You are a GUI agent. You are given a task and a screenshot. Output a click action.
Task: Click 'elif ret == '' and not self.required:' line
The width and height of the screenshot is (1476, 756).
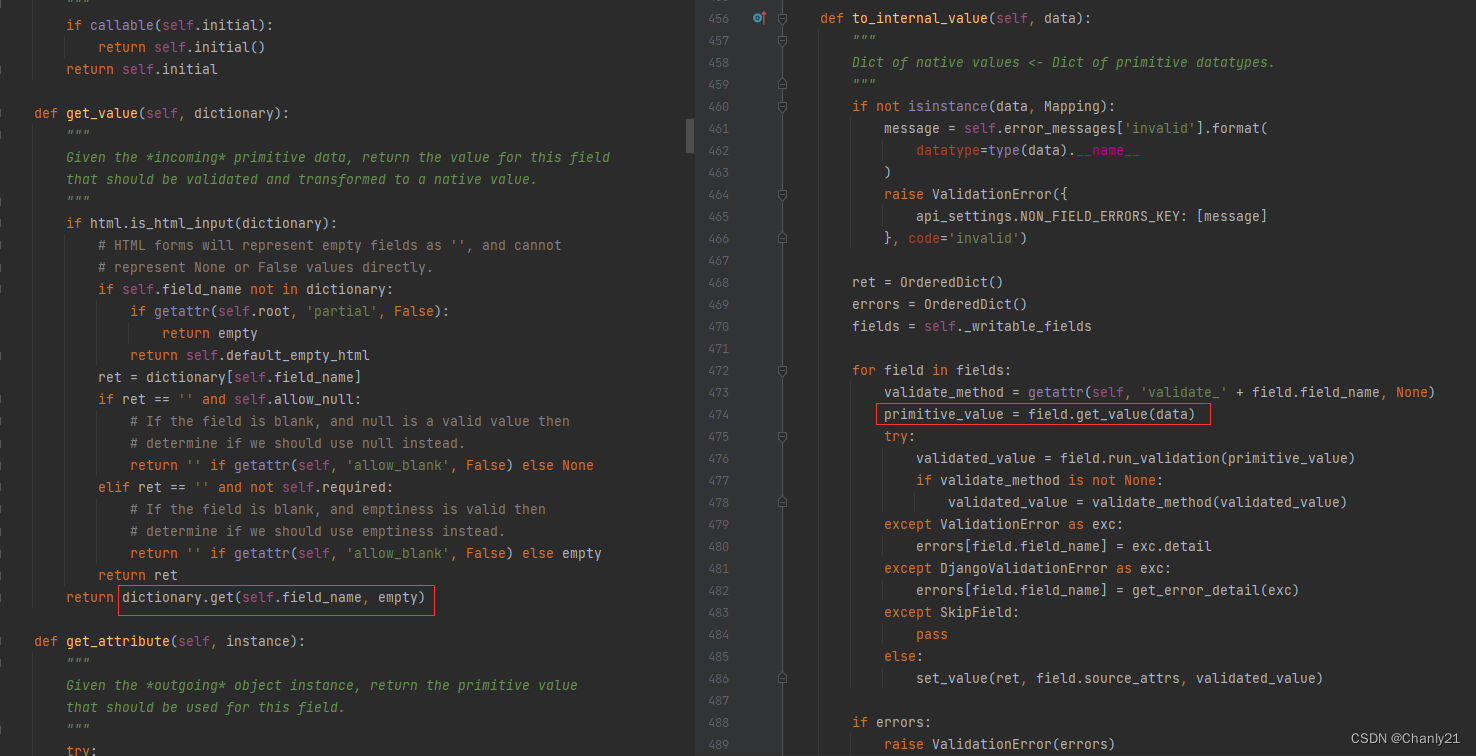(x=246, y=487)
